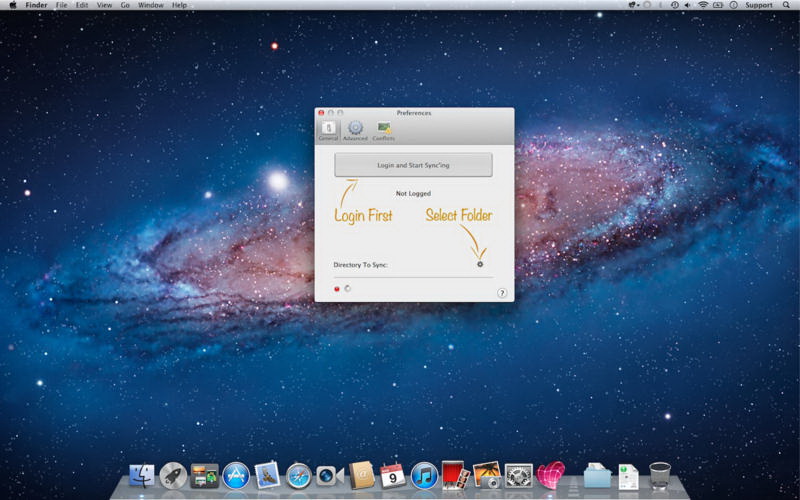This screenshot has width=800, height=500.
Task: Open Launchpad rocket icon in Dock
Action: click(173, 476)
